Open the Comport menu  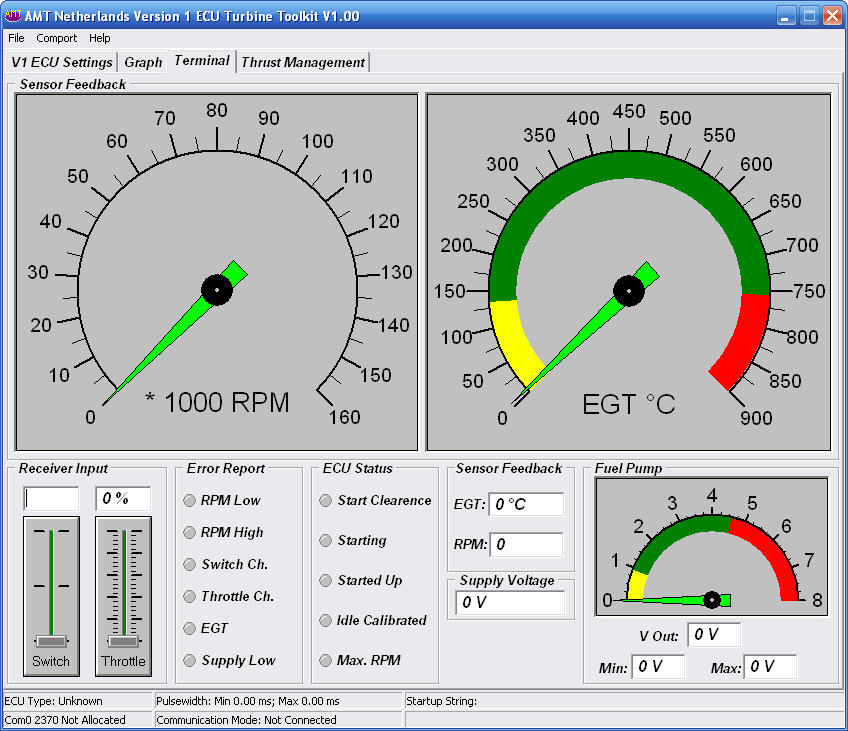[57, 38]
